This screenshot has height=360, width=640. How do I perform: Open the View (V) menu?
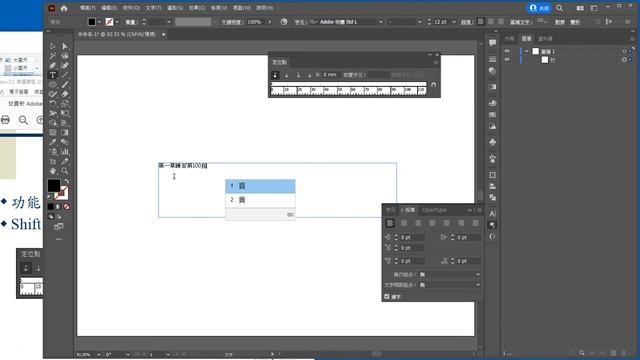(x=219, y=8)
